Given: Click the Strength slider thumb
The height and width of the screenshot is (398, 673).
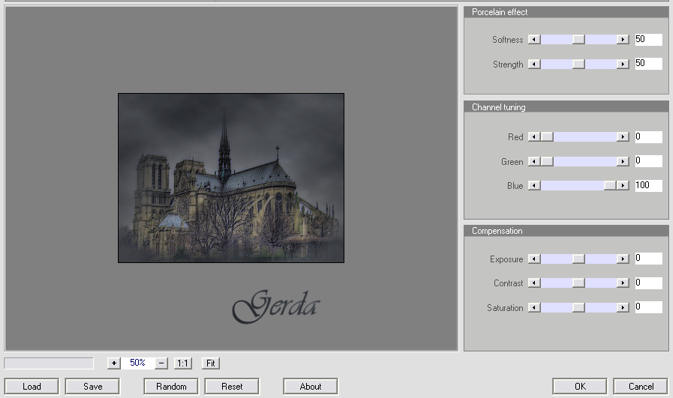Looking at the screenshot, I should coord(579,64).
